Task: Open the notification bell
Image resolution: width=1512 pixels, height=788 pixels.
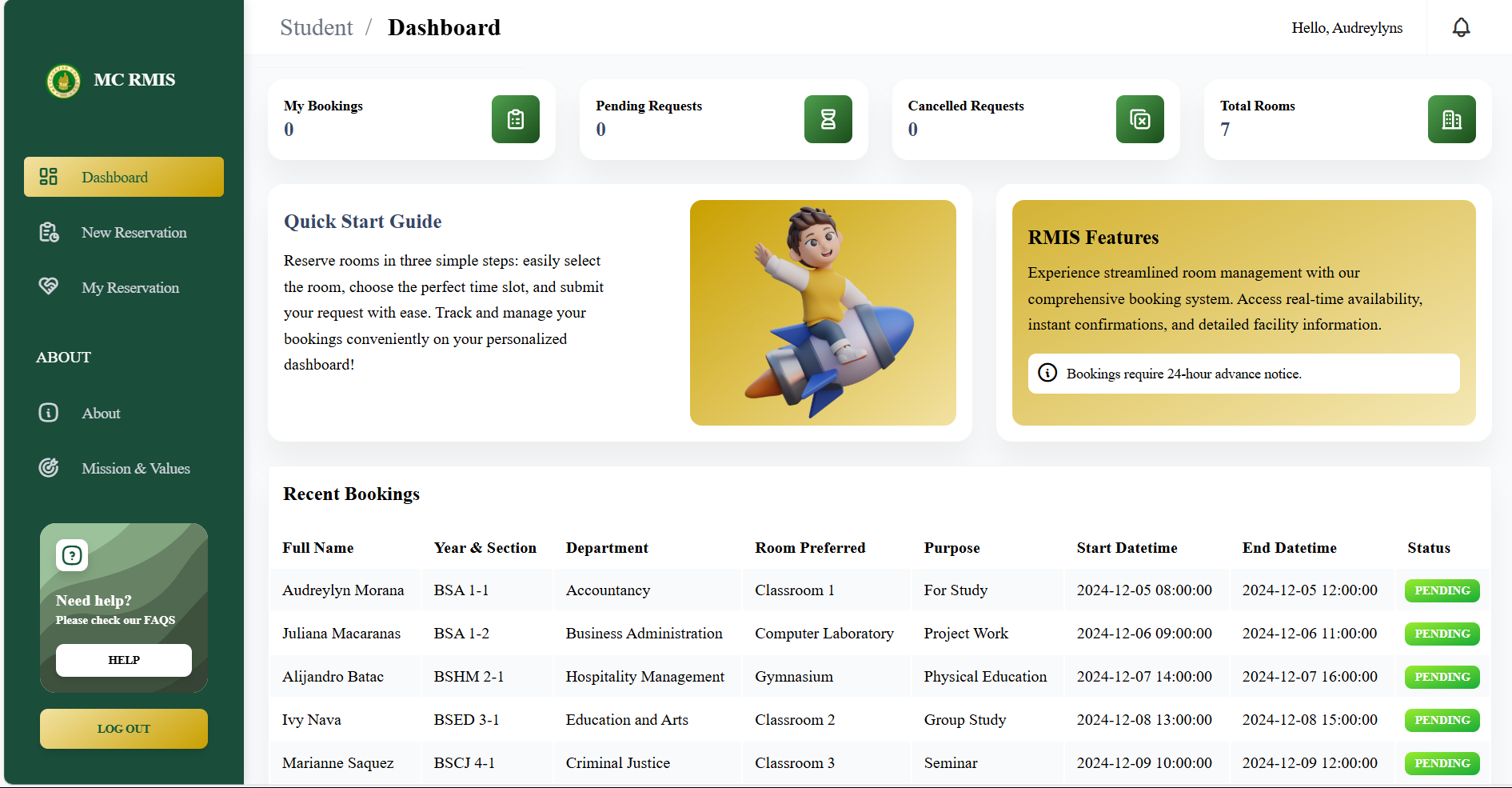Action: click(x=1461, y=28)
